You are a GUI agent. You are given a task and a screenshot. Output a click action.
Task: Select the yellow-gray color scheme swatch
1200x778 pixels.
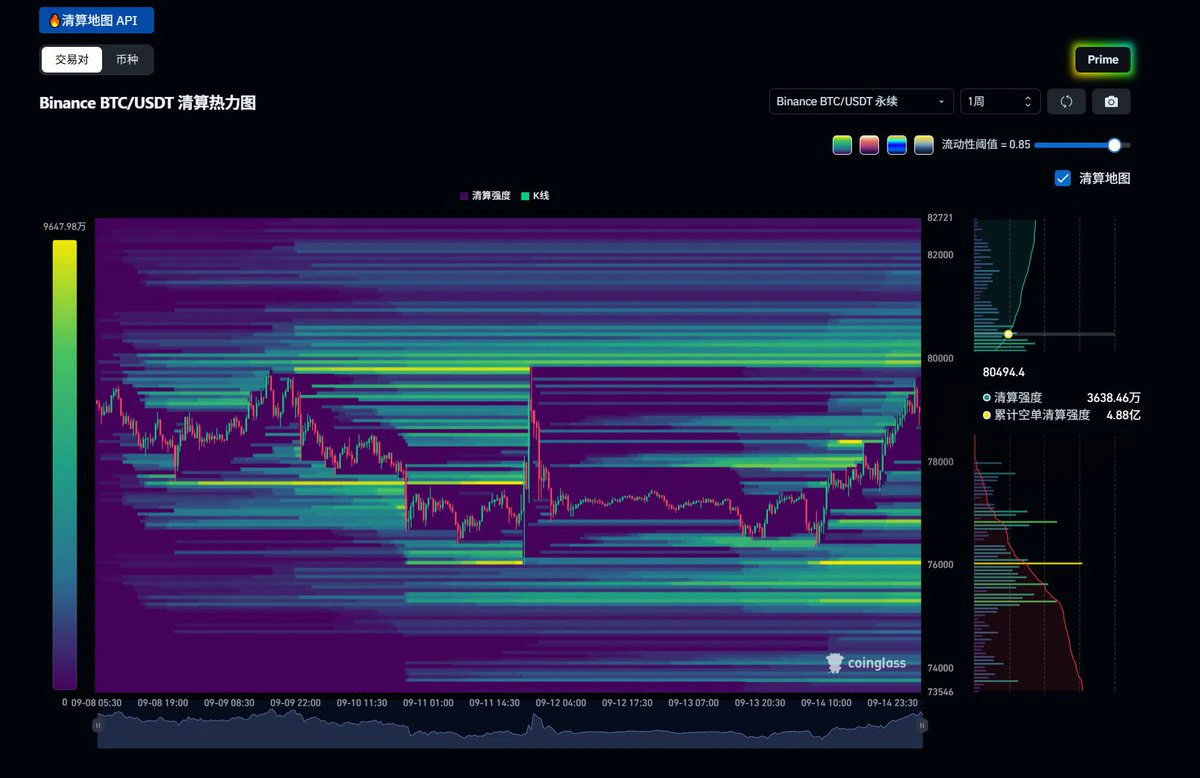point(923,144)
